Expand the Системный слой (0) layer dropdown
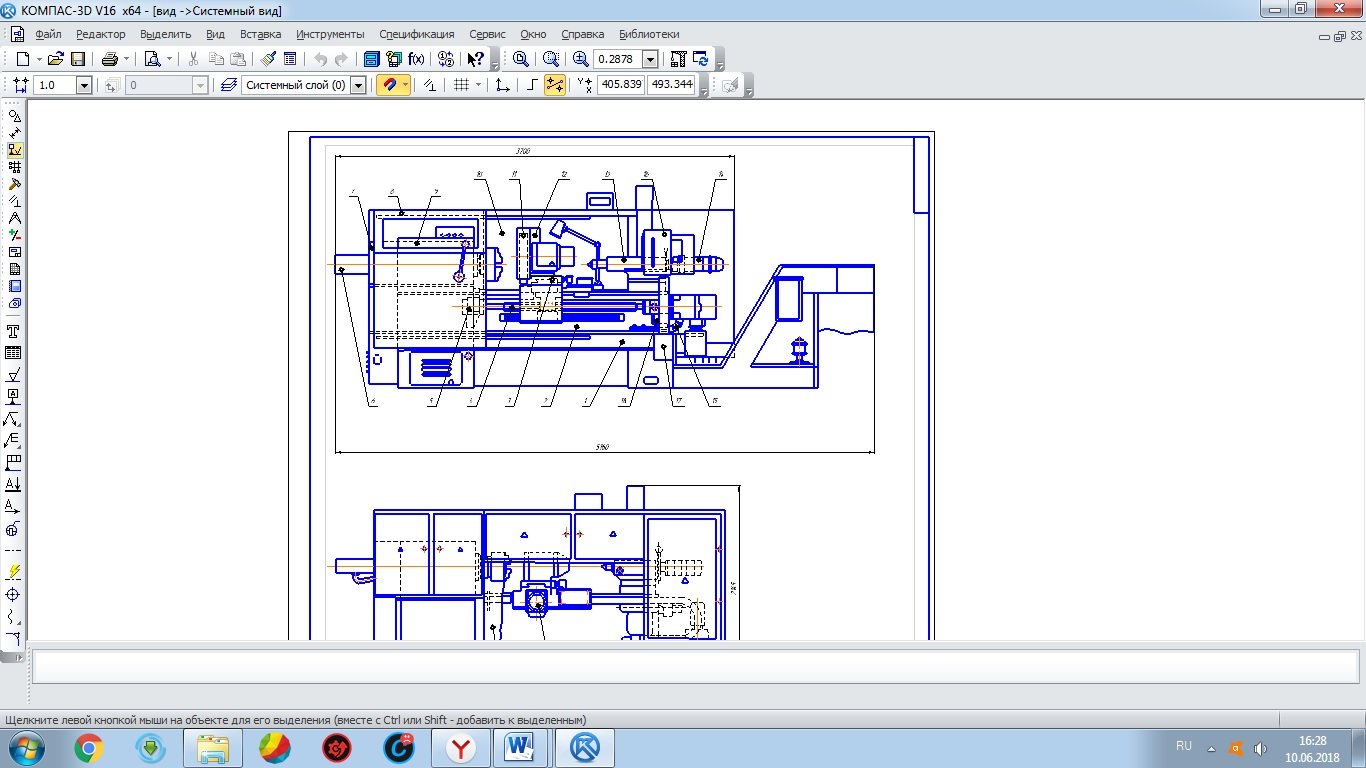Image resolution: width=1366 pixels, height=768 pixels. pyautogui.click(x=358, y=85)
